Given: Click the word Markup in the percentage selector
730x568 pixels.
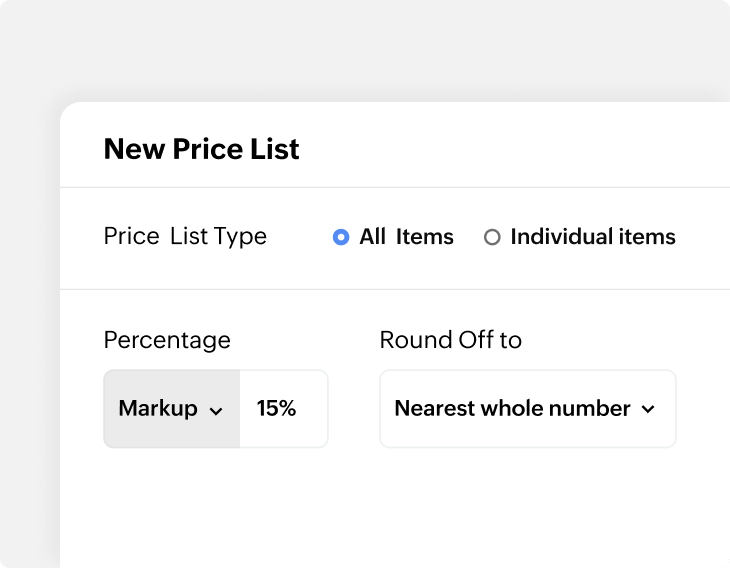Looking at the screenshot, I should [157, 408].
